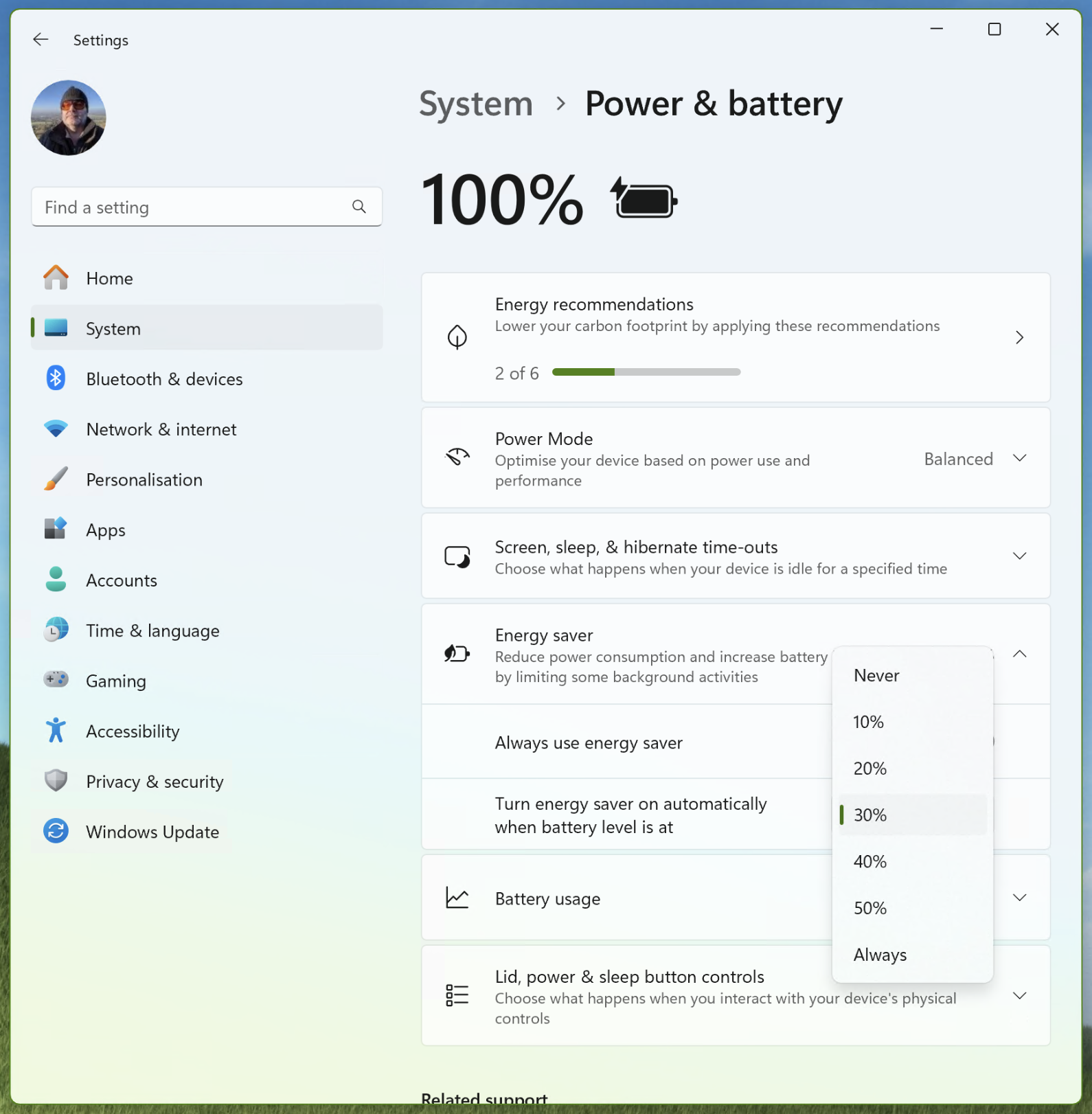Expand the Battery usage section
This screenshot has width=1092, height=1114.
1020,898
